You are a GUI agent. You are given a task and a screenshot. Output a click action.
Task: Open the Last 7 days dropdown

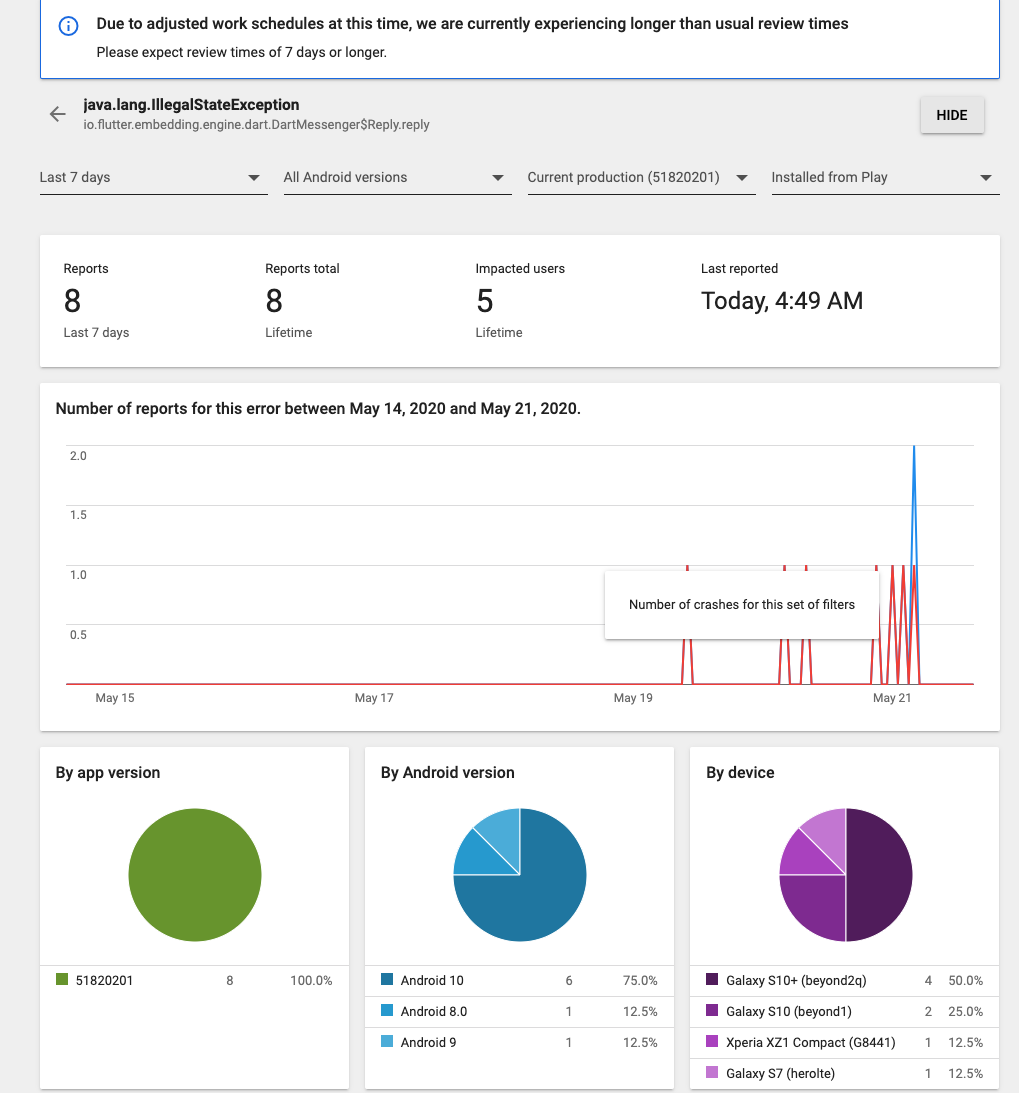[154, 177]
